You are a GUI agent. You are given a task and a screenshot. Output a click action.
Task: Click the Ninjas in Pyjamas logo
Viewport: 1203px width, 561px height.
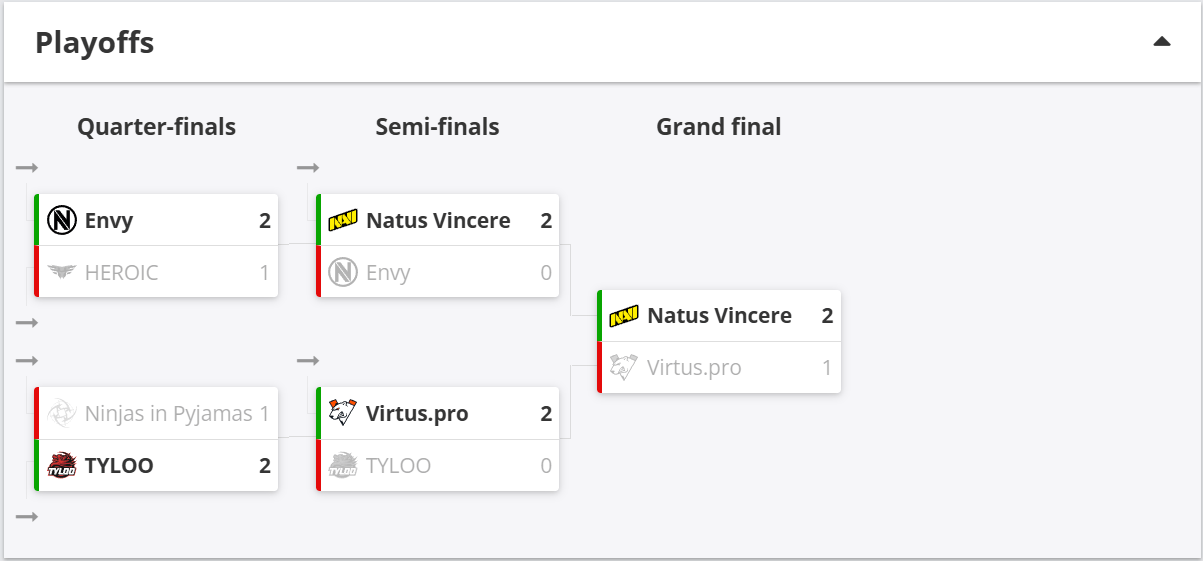pyautogui.click(x=62, y=414)
